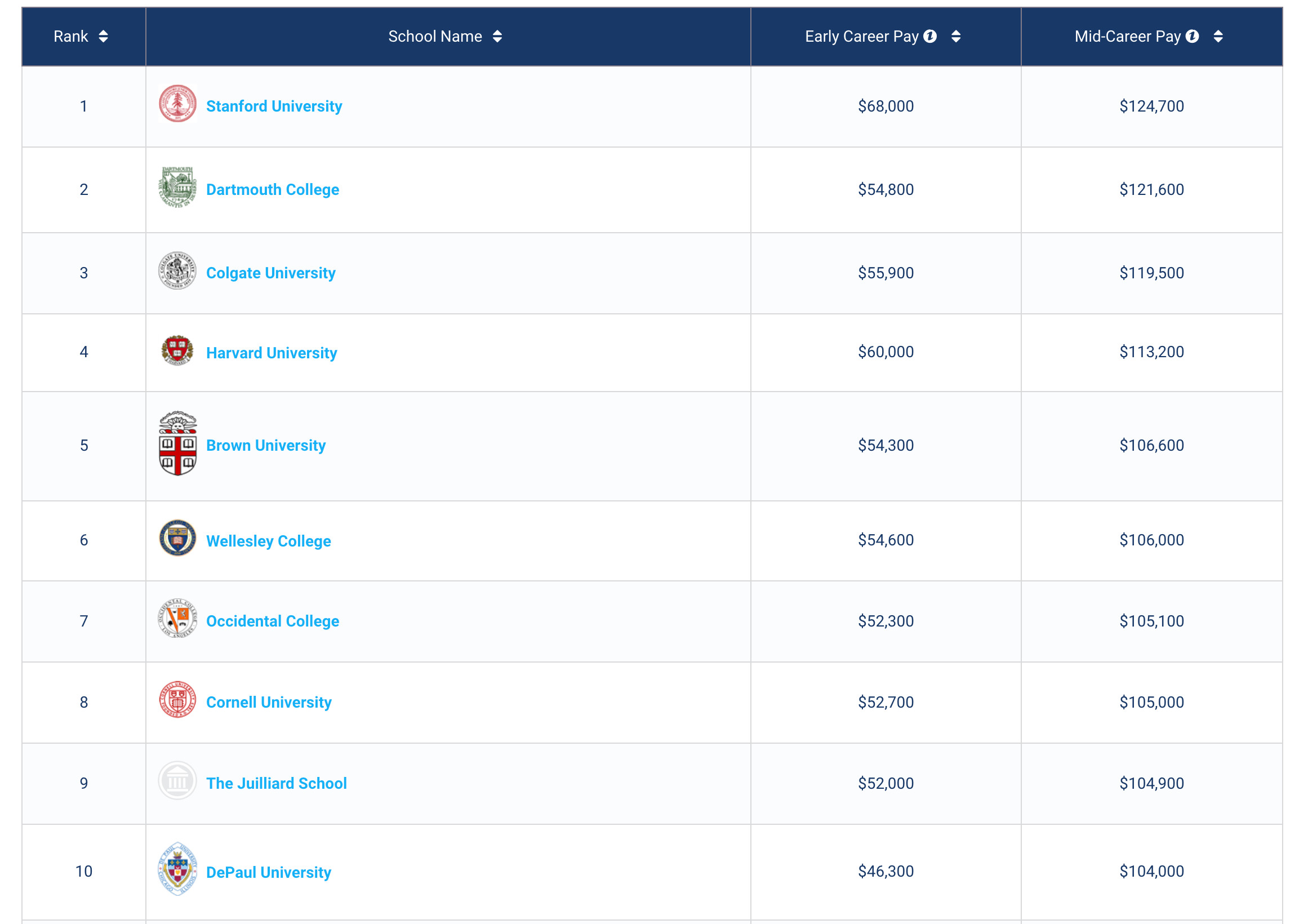Sort by Early Career Pay arrows
Viewport: 1308px width, 924px height.
[956, 37]
